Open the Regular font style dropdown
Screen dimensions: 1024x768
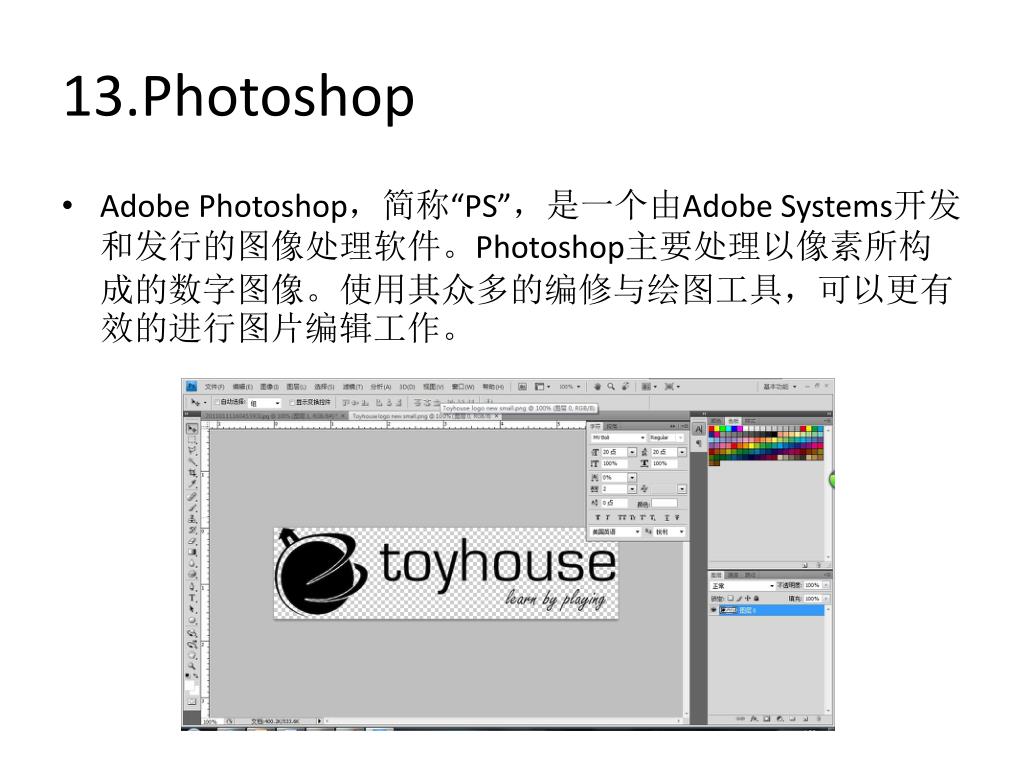click(666, 438)
